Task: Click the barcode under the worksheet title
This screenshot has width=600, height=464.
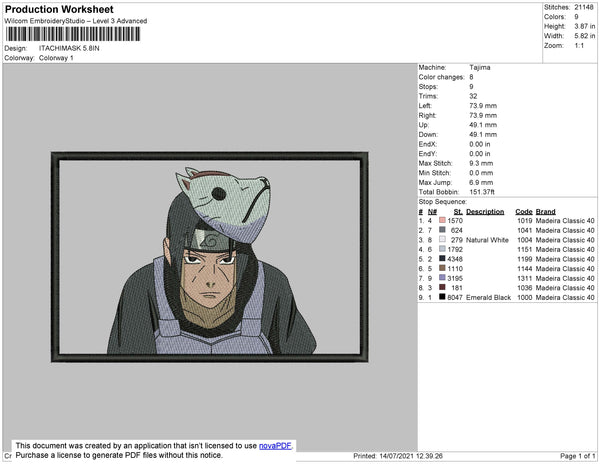Action: [x=73, y=34]
